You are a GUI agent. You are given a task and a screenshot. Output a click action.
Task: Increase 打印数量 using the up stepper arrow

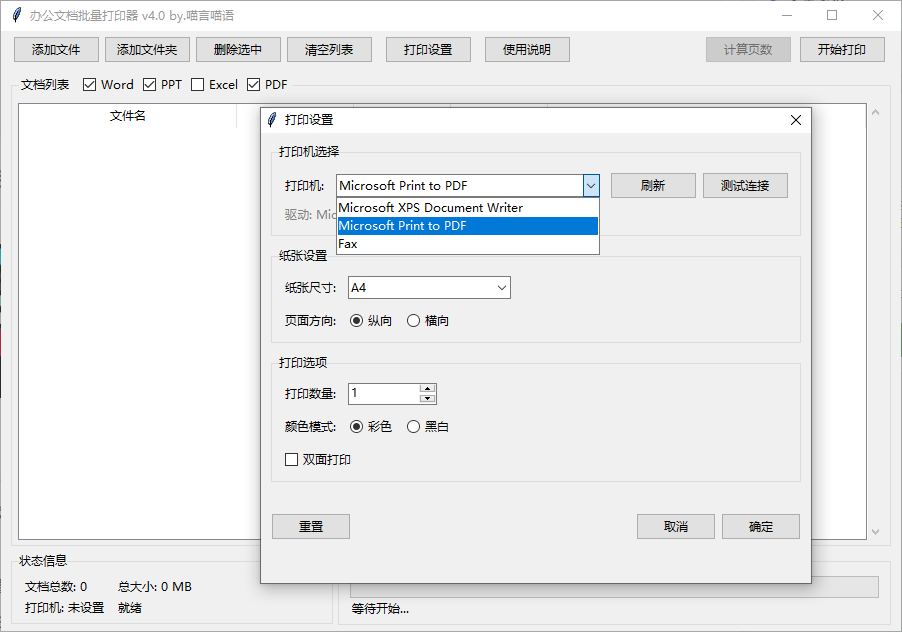428,389
